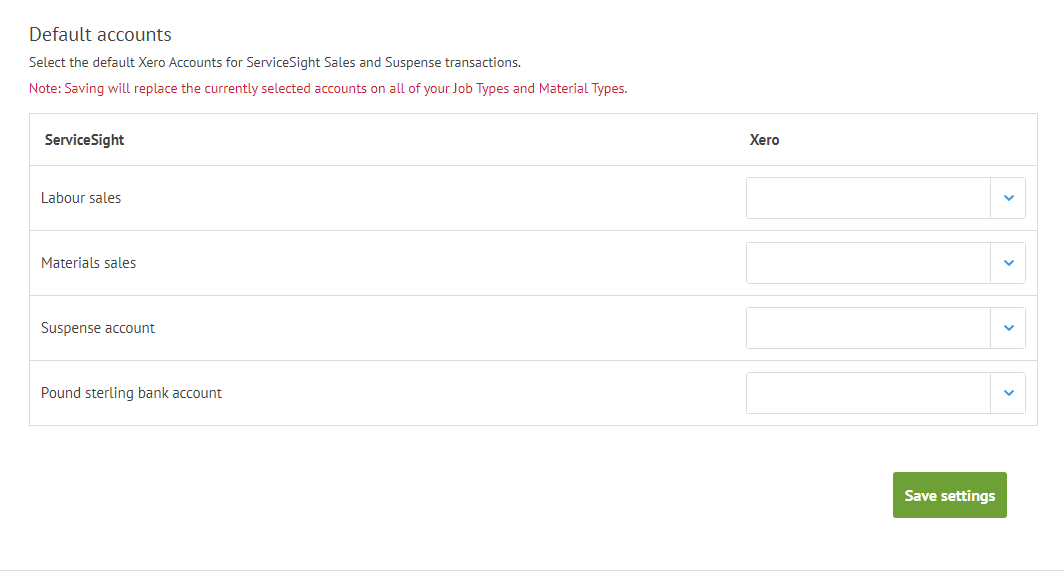The height and width of the screenshot is (571, 1064).
Task: Select the Xero column header
Action: (x=764, y=140)
